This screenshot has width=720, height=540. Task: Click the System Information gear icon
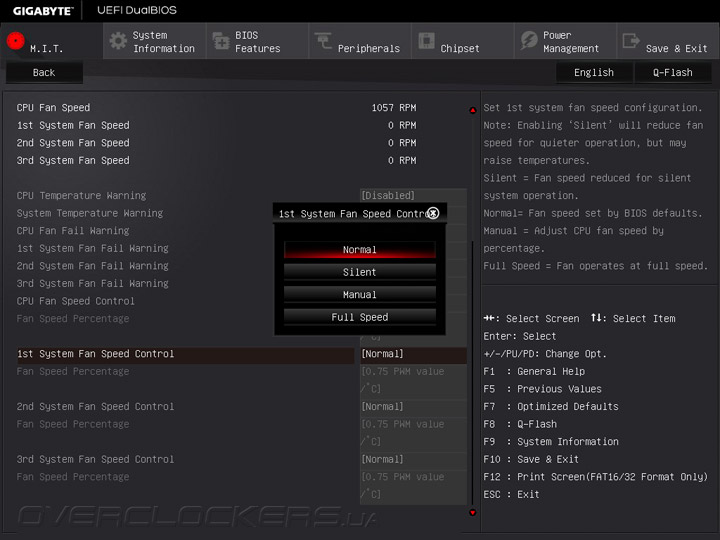[x=118, y=41]
